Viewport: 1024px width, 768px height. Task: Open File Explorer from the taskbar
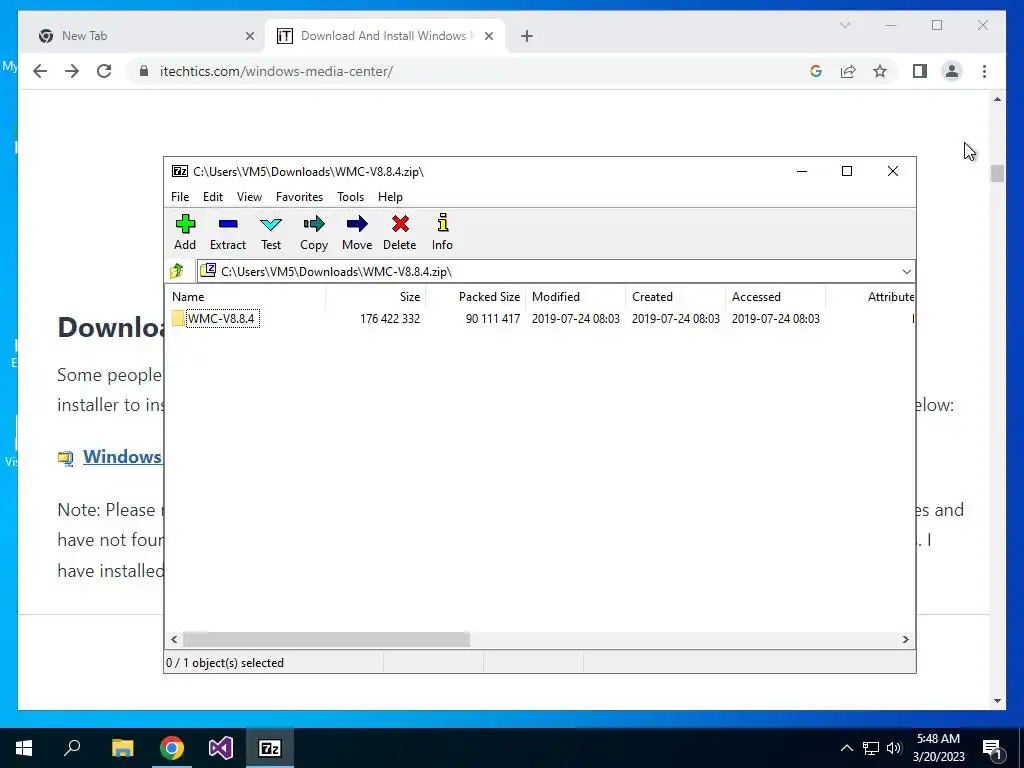tap(122, 748)
